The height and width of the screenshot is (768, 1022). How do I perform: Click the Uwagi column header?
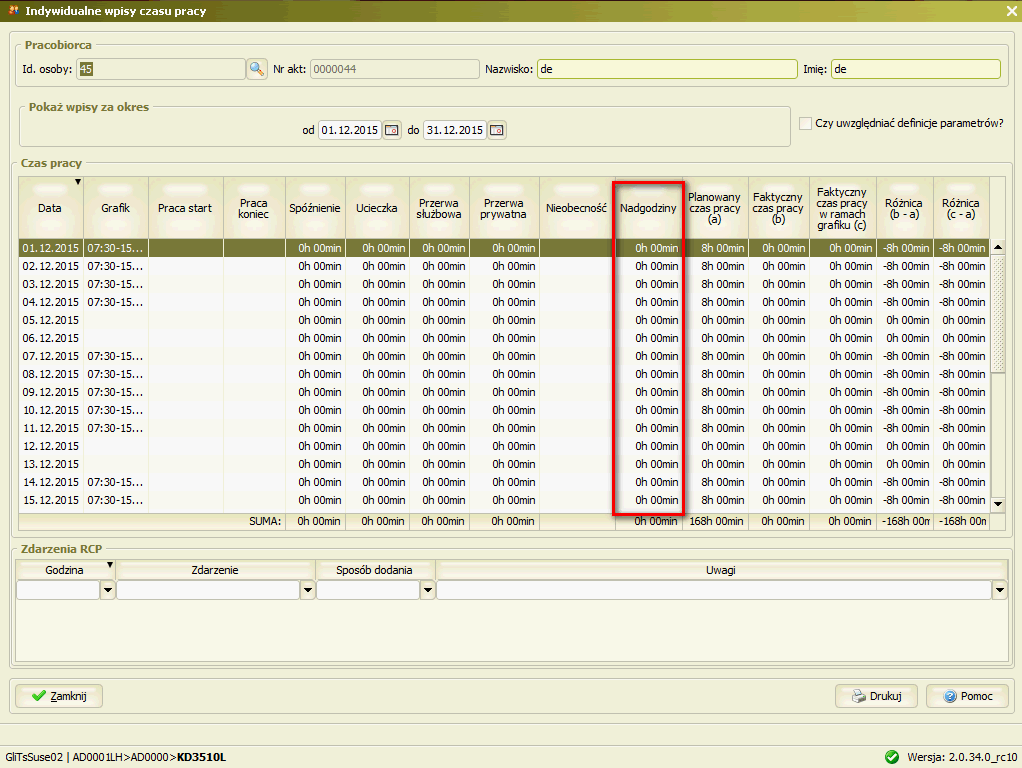[721, 570]
